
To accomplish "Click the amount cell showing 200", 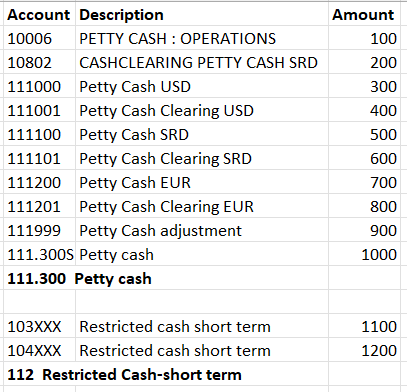I will (364, 62).
